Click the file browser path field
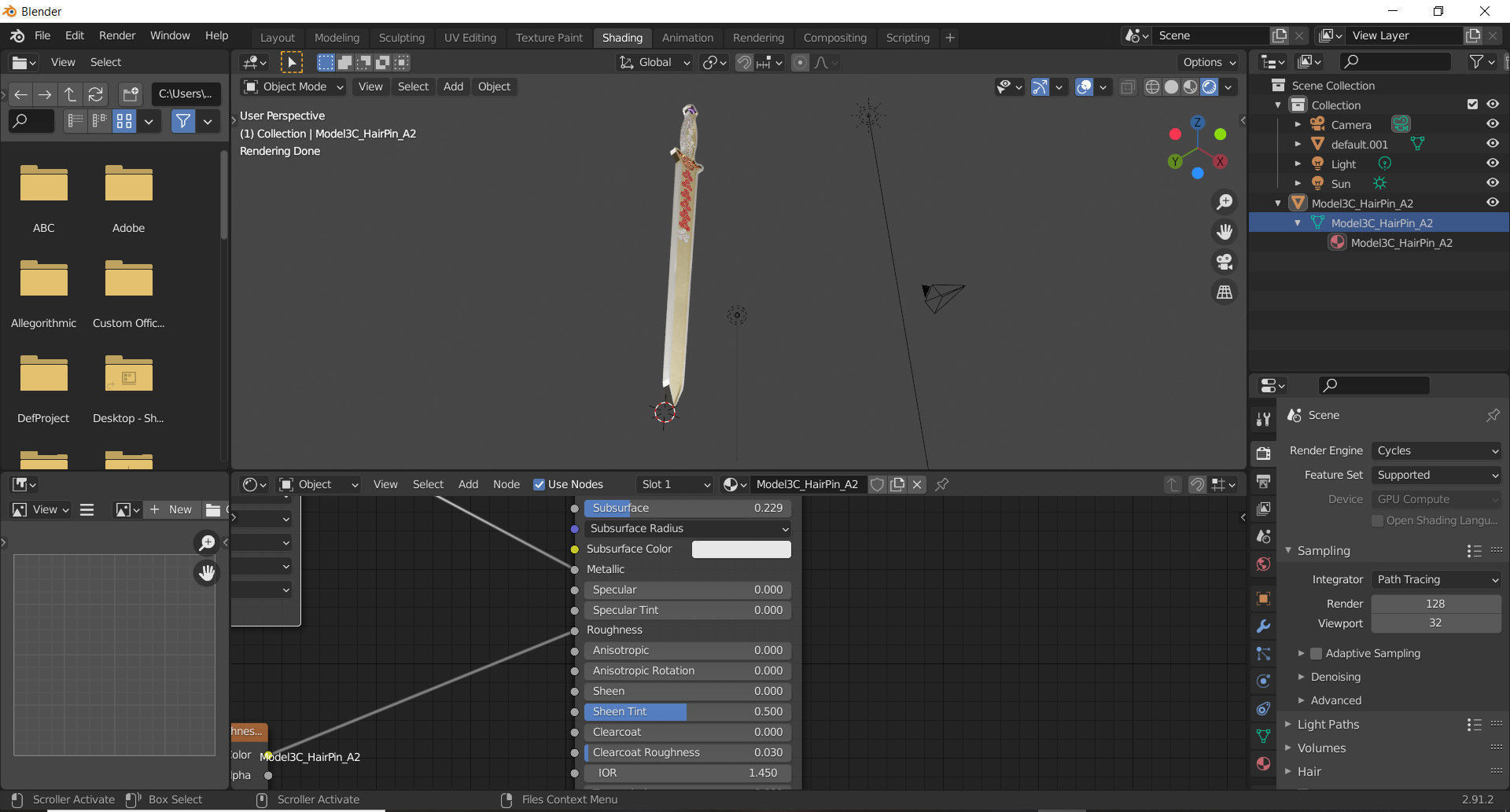This screenshot has height=812, width=1510. [186, 94]
